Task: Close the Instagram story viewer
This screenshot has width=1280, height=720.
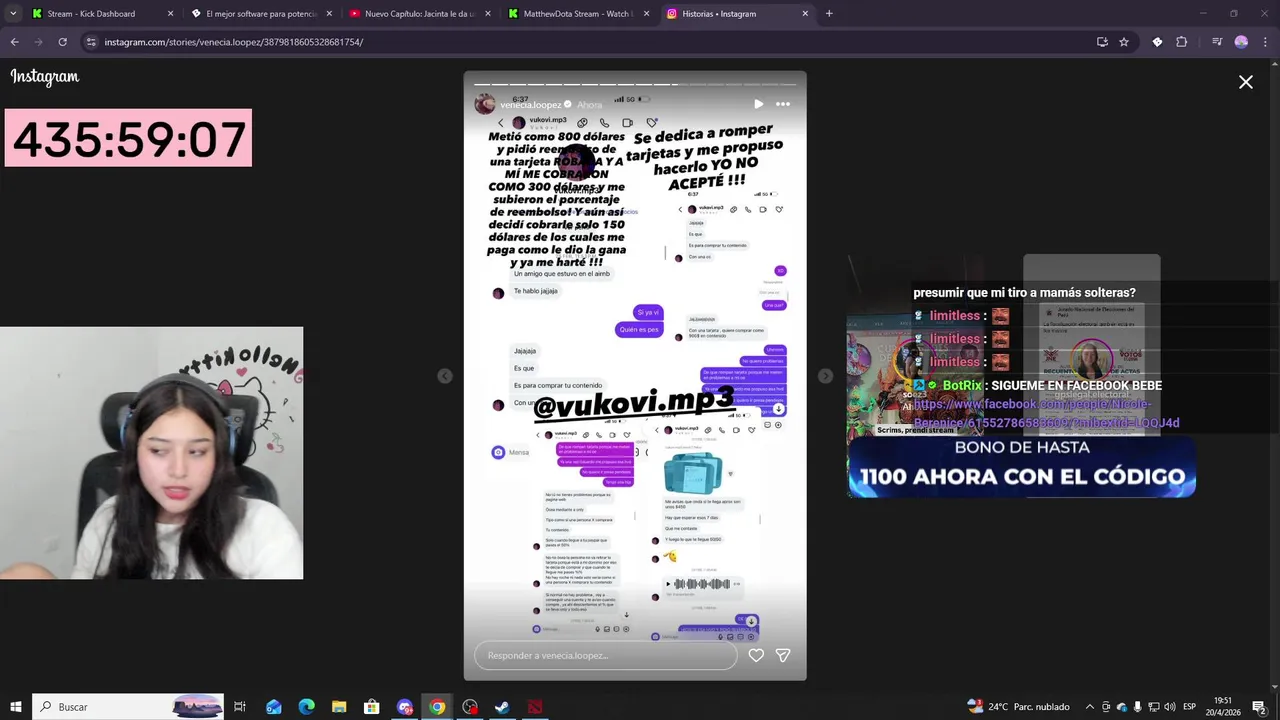Action: click(1245, 82)
